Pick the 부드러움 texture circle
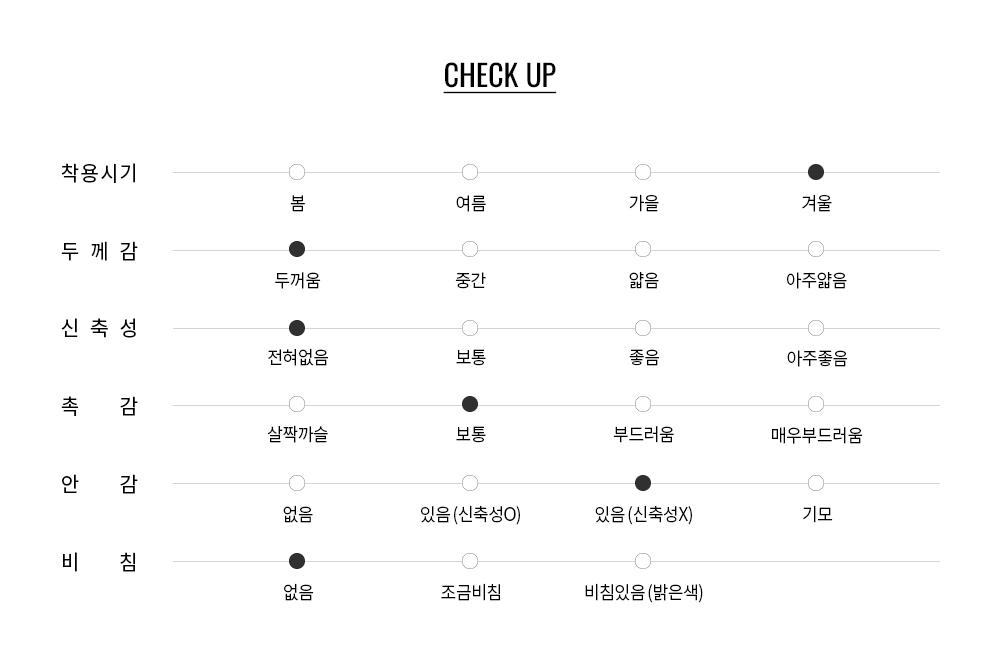The width and height of the screenshot is (1000, 661). click(643, 404)
